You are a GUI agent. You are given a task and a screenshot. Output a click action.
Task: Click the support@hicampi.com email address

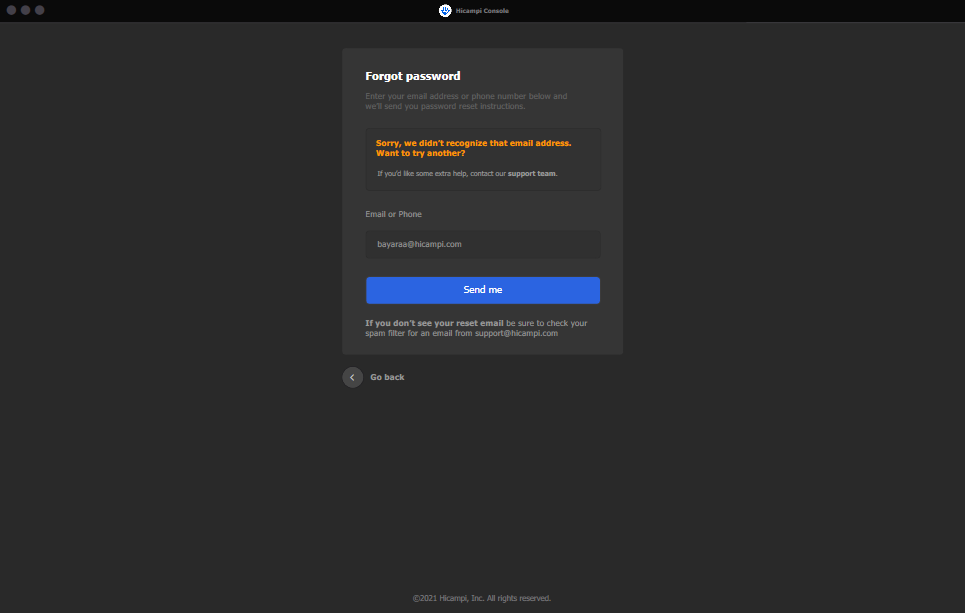pos(516,333)
